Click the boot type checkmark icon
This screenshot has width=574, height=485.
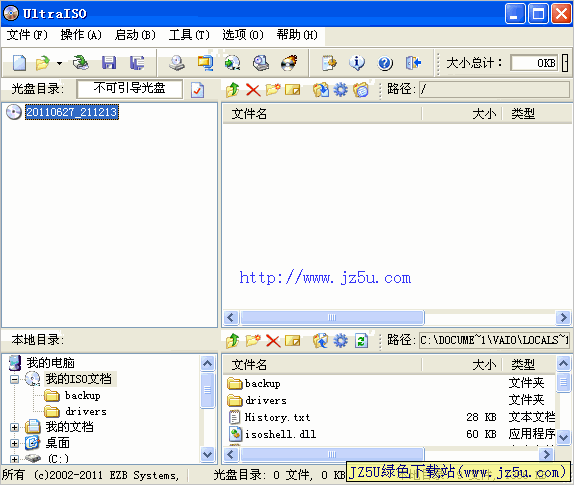pos(197,90)
